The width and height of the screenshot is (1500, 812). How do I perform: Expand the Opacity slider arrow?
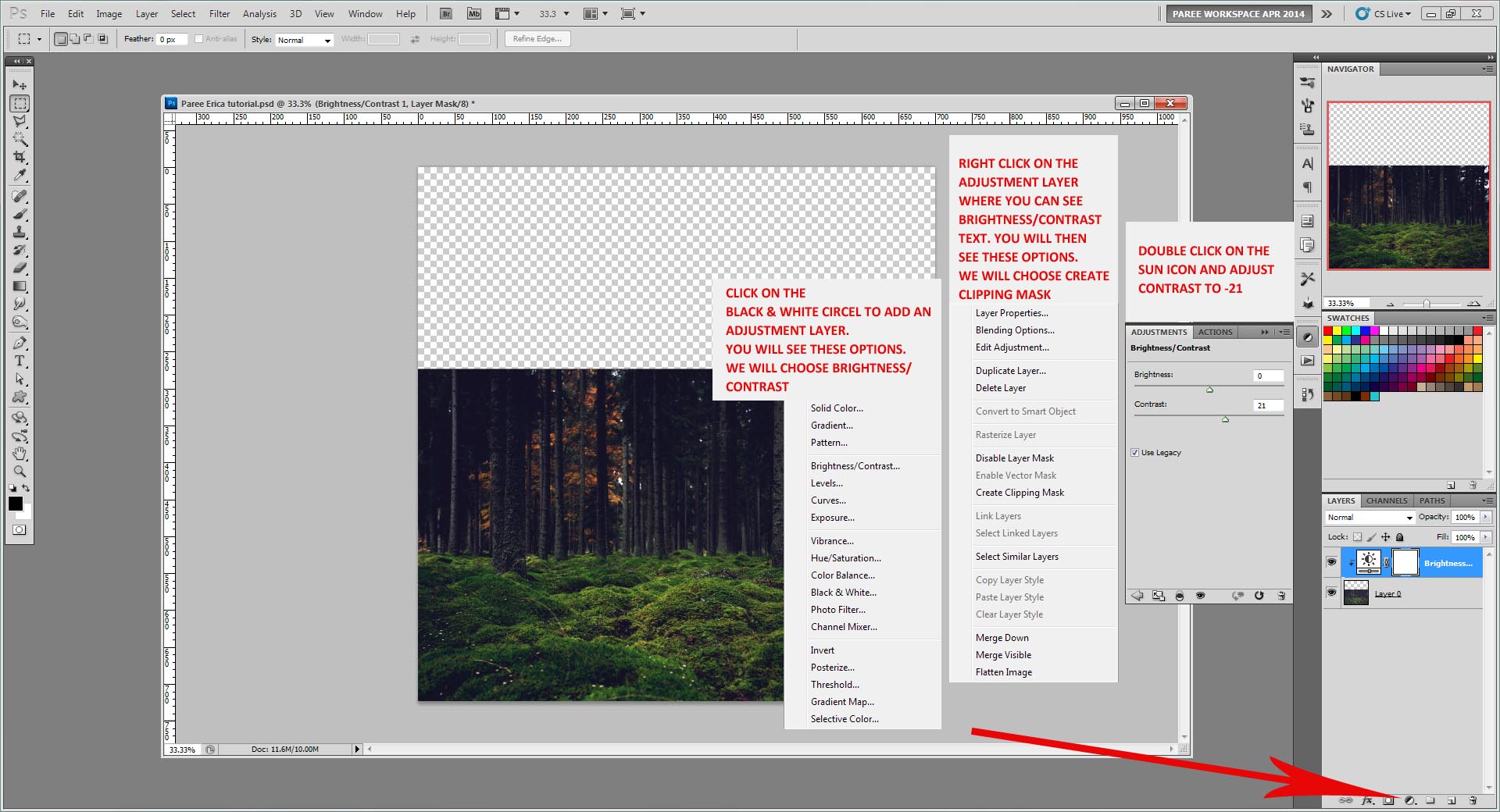point(1485,517)
